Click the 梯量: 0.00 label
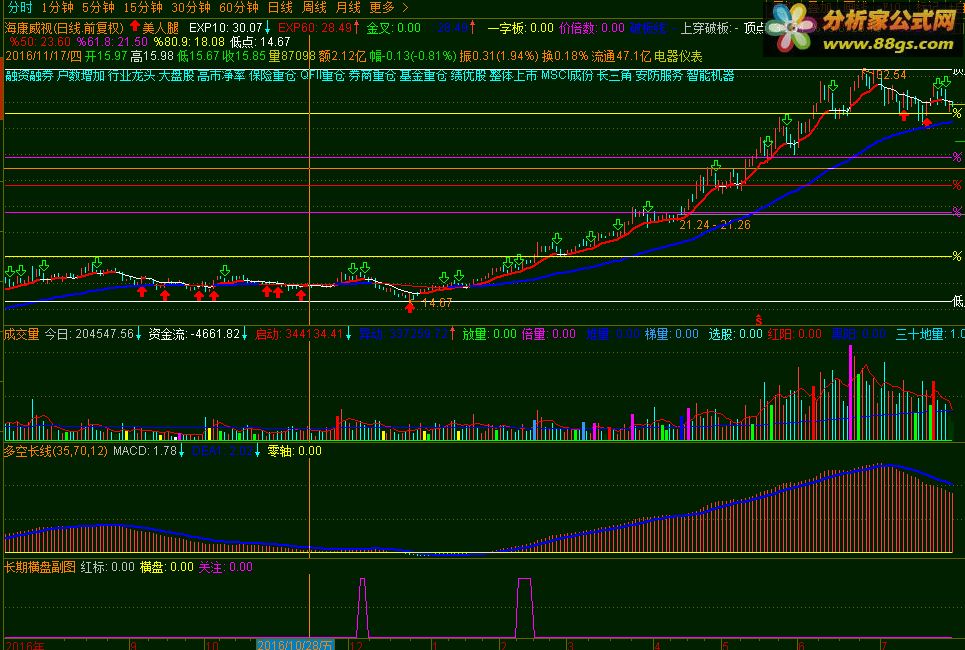 [x=671, y=334]
